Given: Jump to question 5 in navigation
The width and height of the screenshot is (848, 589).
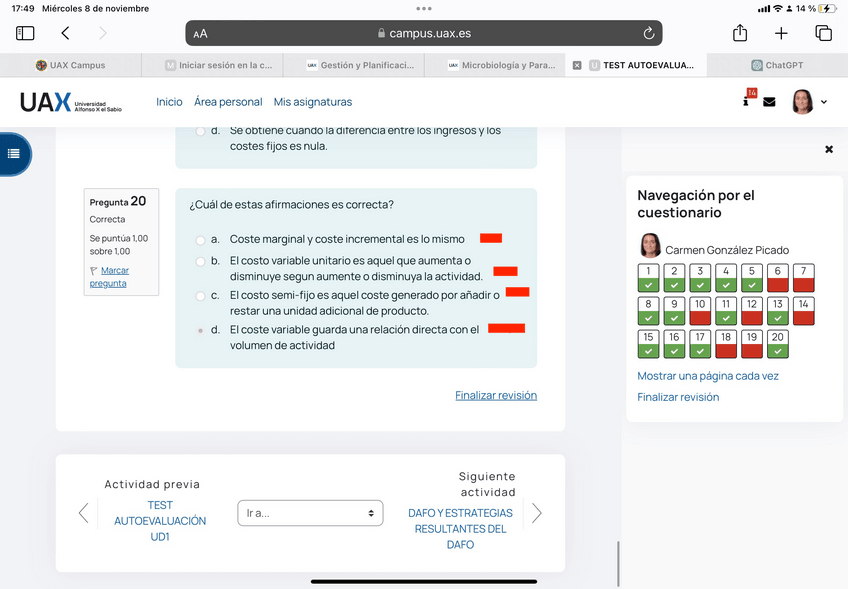Looking at the screenshot, I should click(752, 278).
